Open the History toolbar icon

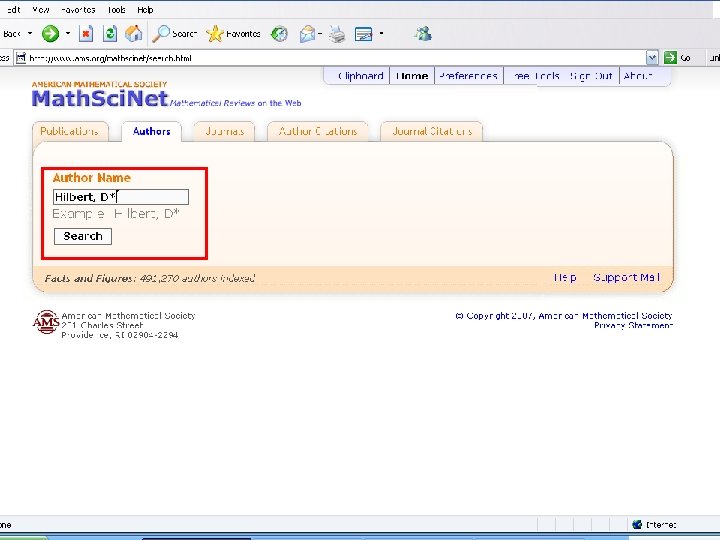pyautogui.click(x=279, y=34)
